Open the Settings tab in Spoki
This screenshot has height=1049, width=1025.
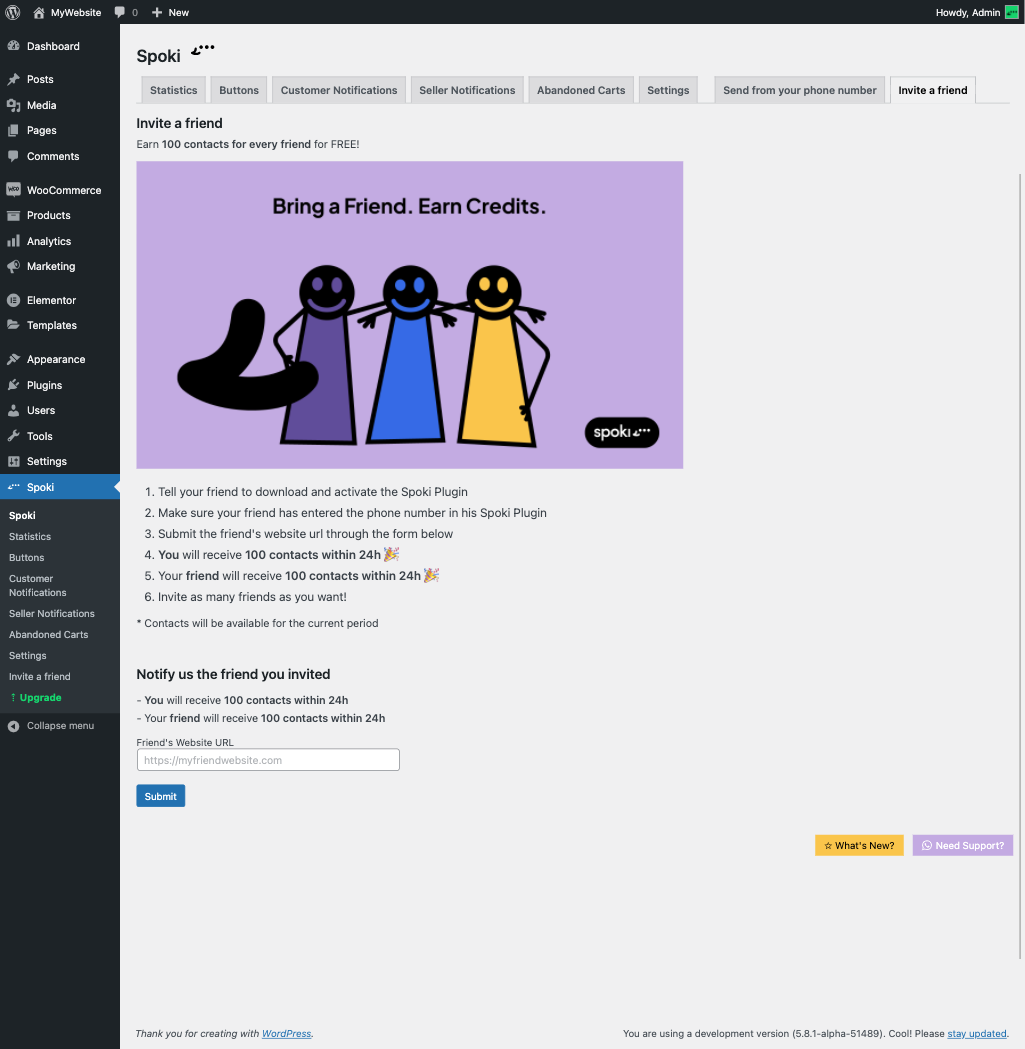tap(668, 90)
